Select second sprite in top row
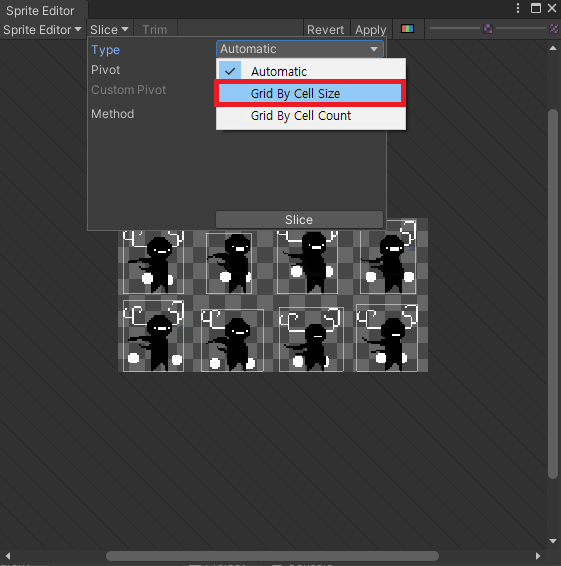This screenshot has height=566, width=561. click(229, 263)
